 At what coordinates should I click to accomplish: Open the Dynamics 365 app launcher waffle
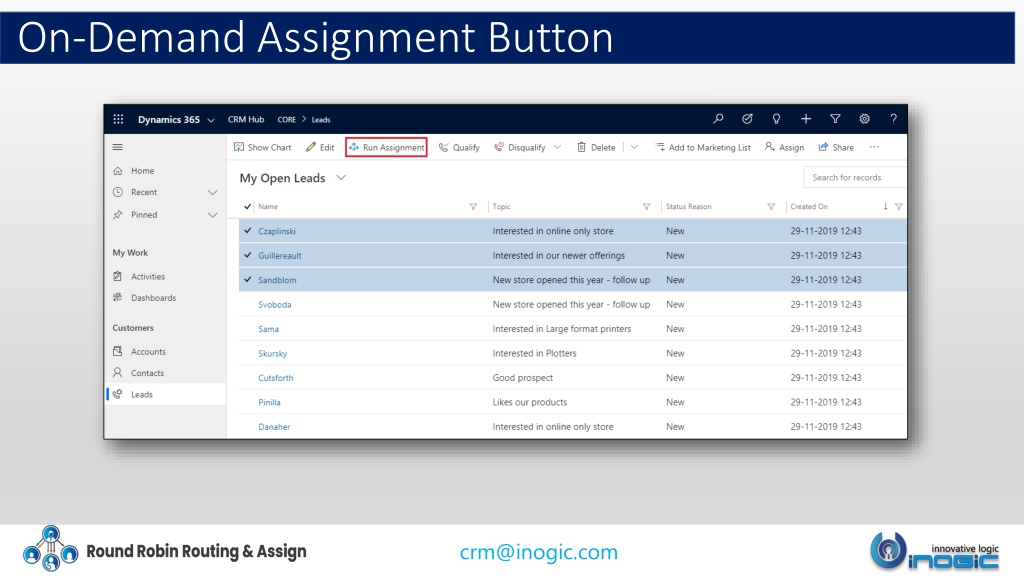118,119
